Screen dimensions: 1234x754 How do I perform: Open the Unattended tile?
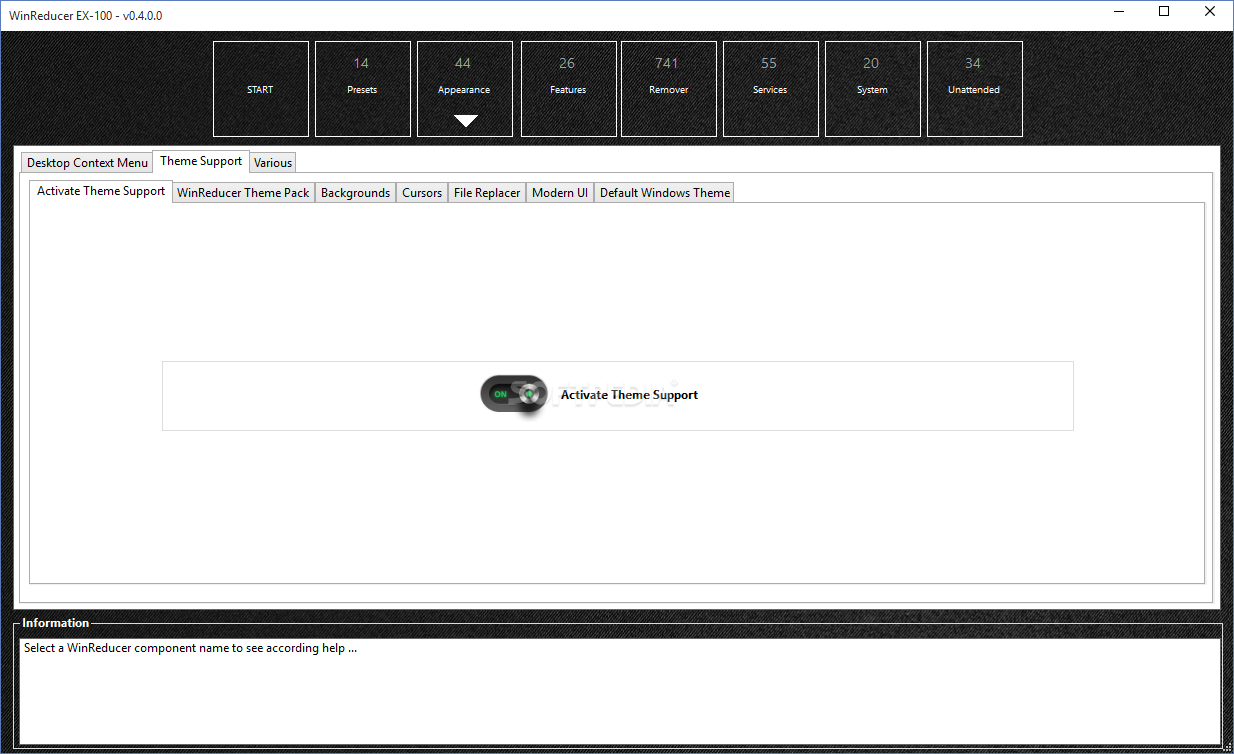[x=975, y=89]
